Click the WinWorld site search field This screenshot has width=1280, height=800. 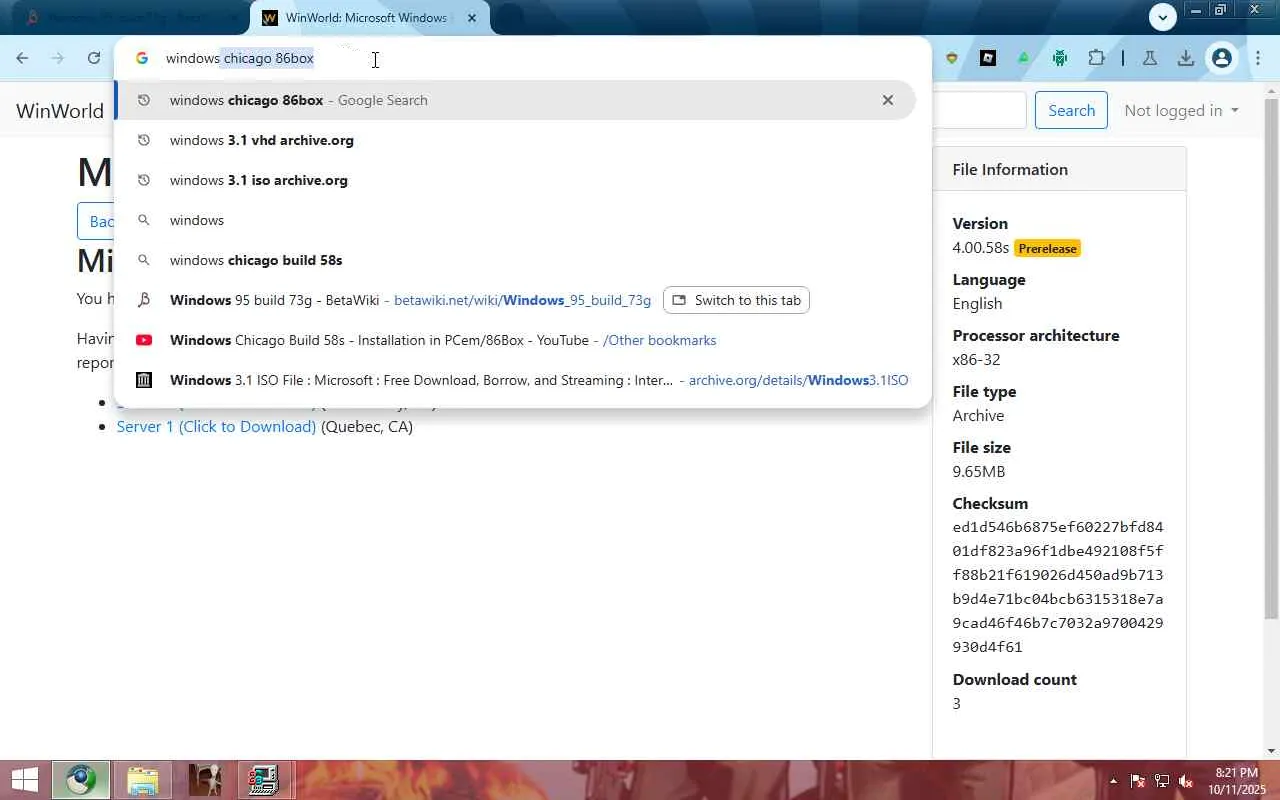click(x=978, y=110)
